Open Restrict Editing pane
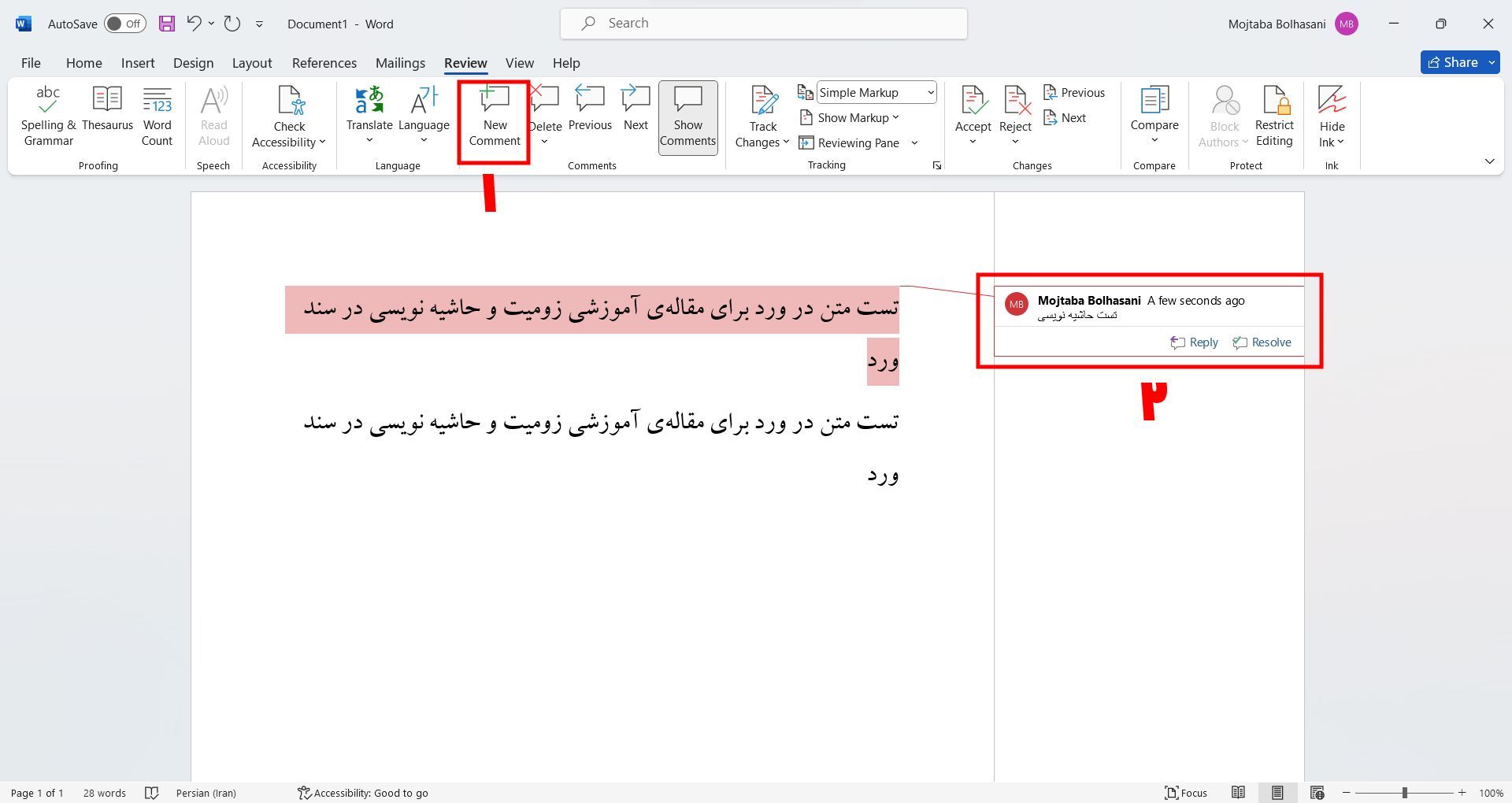1512x803 pixels. click(1273, 116)
